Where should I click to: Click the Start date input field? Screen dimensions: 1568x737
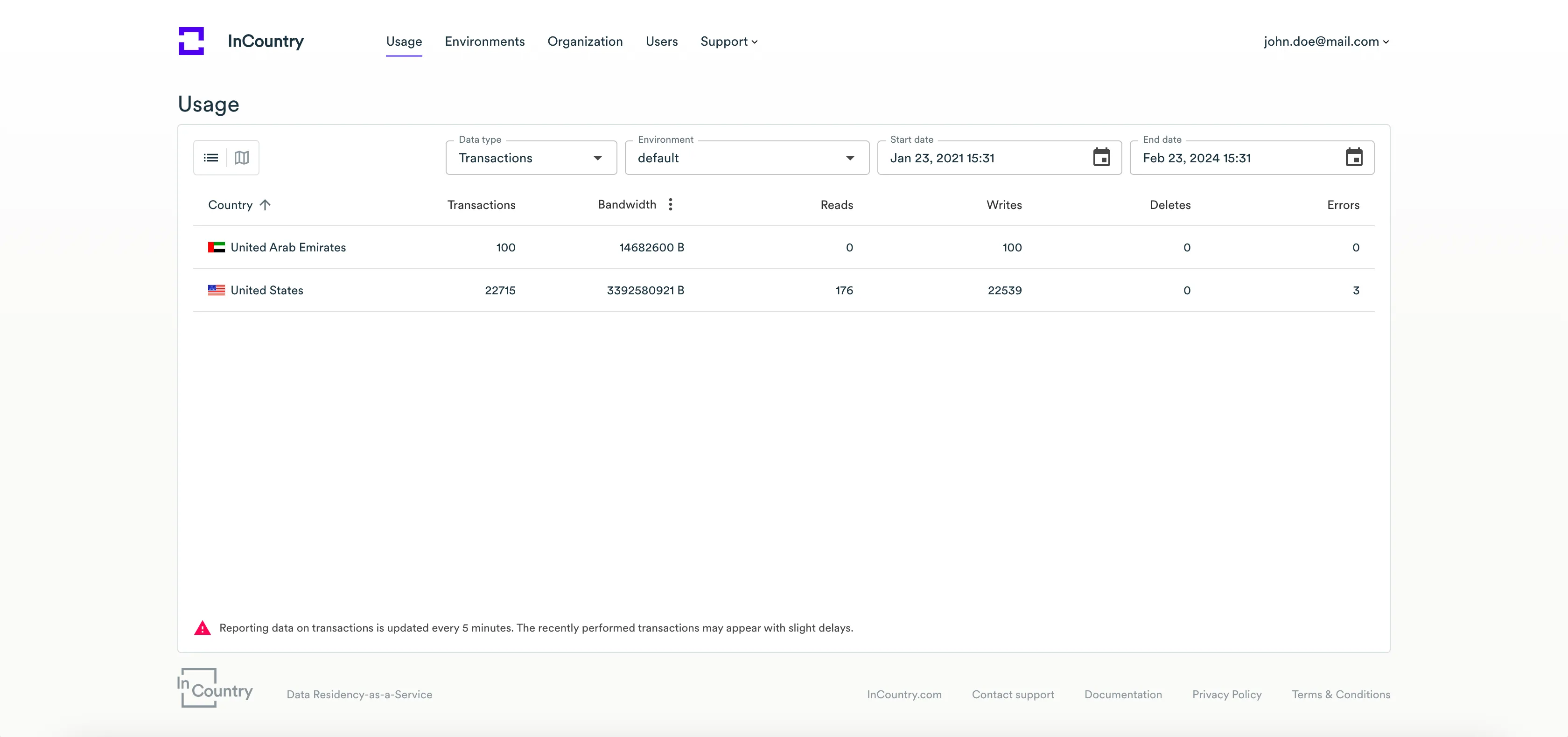coord(974,158)
